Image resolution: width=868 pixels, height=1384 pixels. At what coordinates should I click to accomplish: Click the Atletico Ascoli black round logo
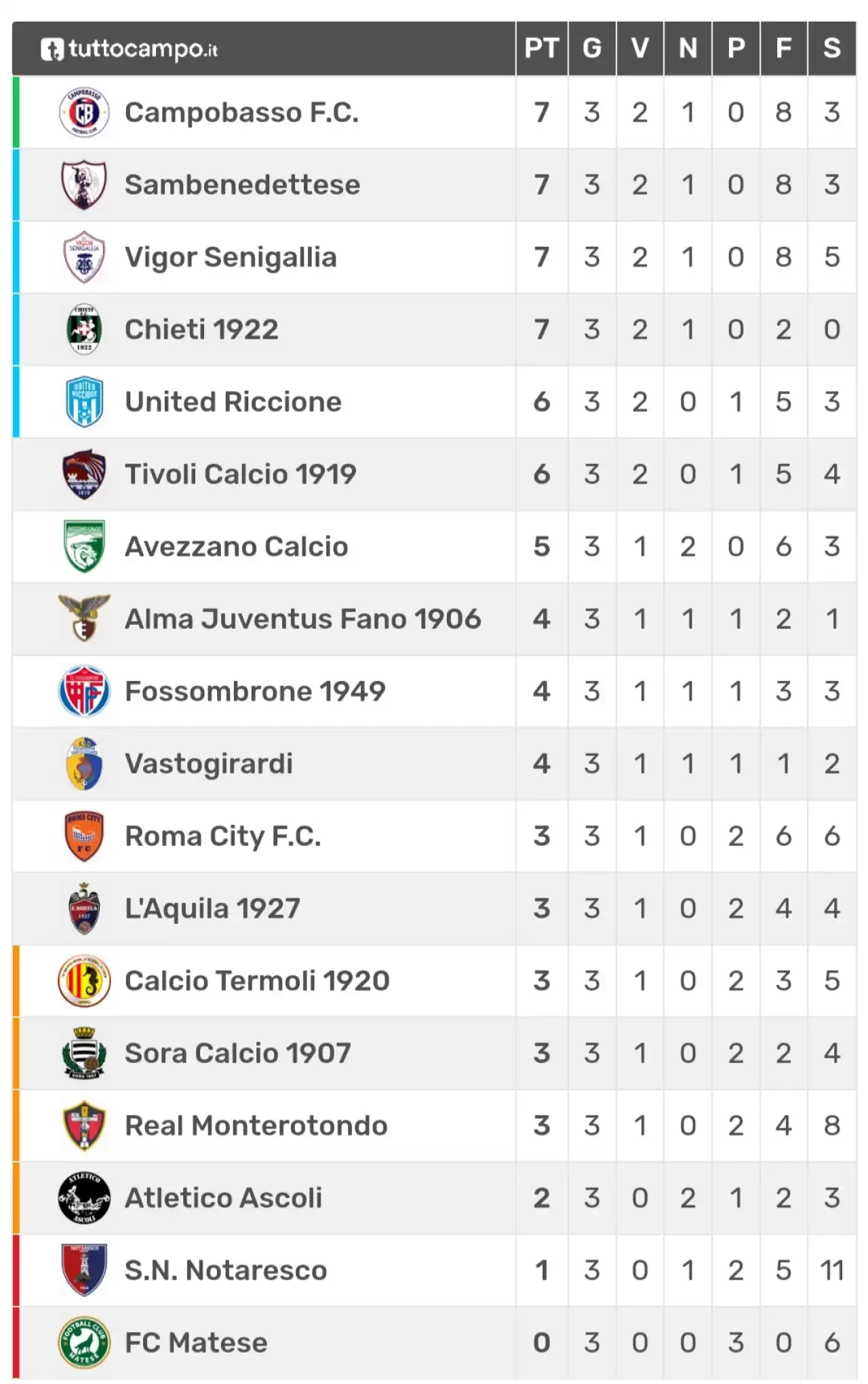pos(84,1198)
